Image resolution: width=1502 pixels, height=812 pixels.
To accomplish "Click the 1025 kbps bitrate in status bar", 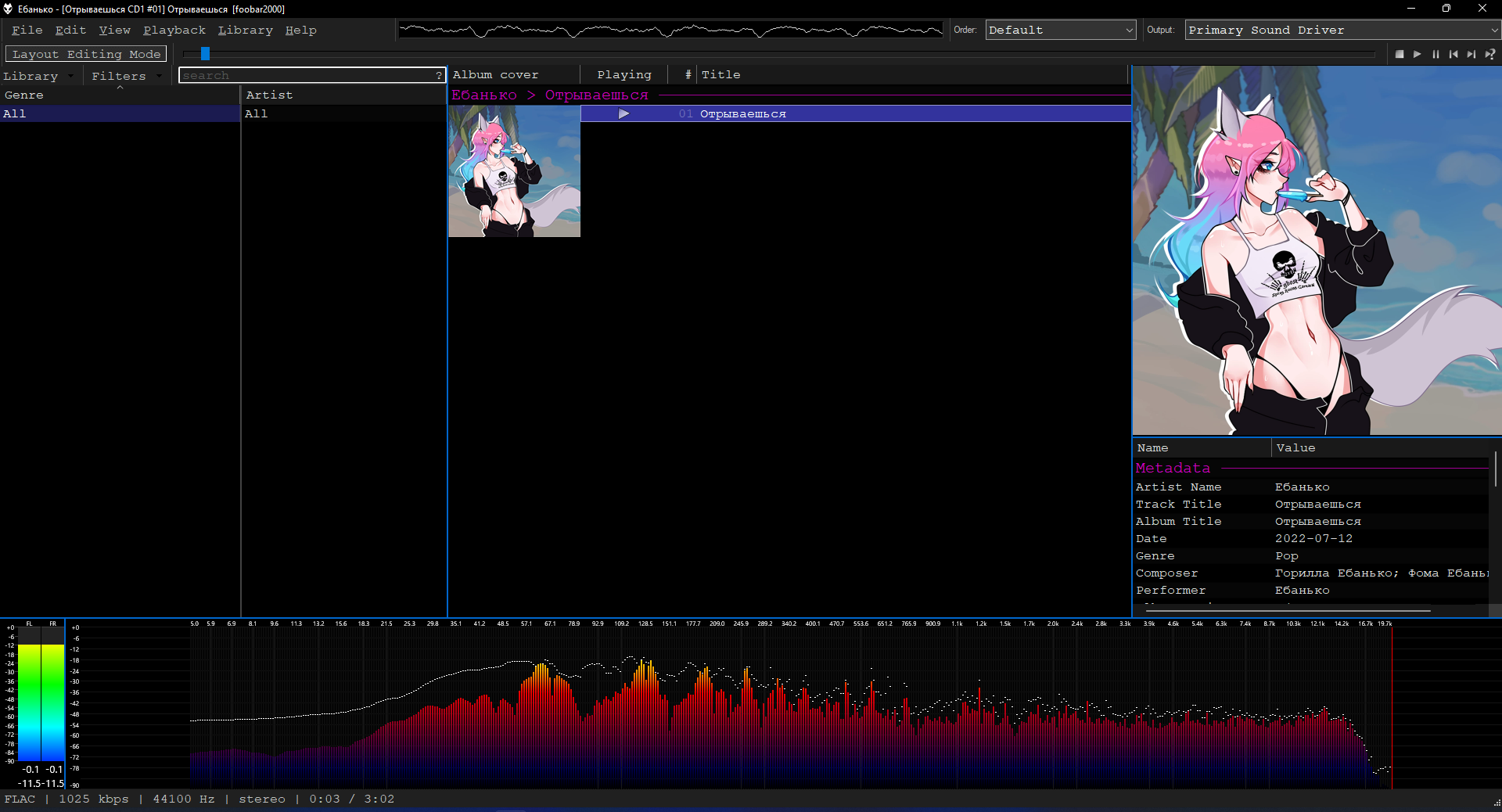I will tap(94, 799).
